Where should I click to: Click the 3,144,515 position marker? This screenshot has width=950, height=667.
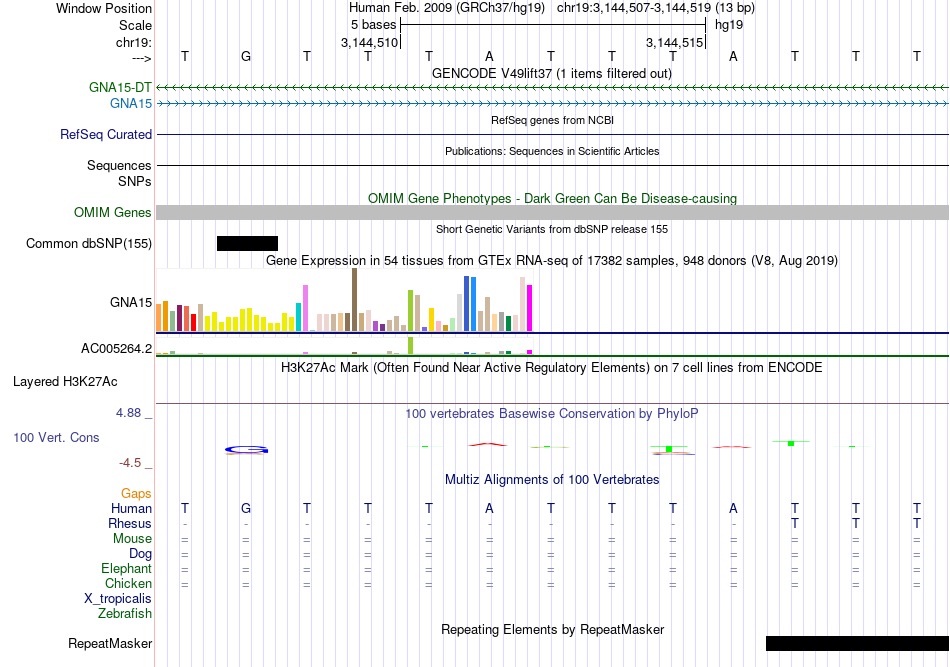674,42
